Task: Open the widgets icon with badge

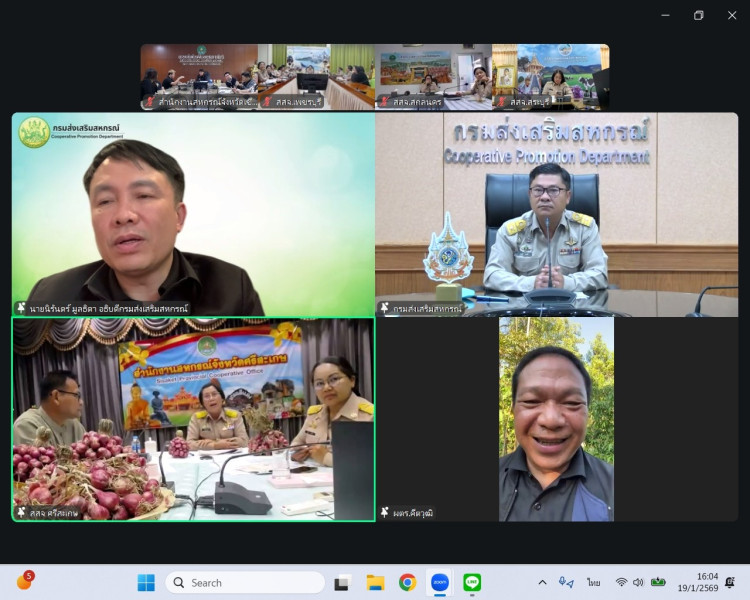Action: click(x=24, y=582)
